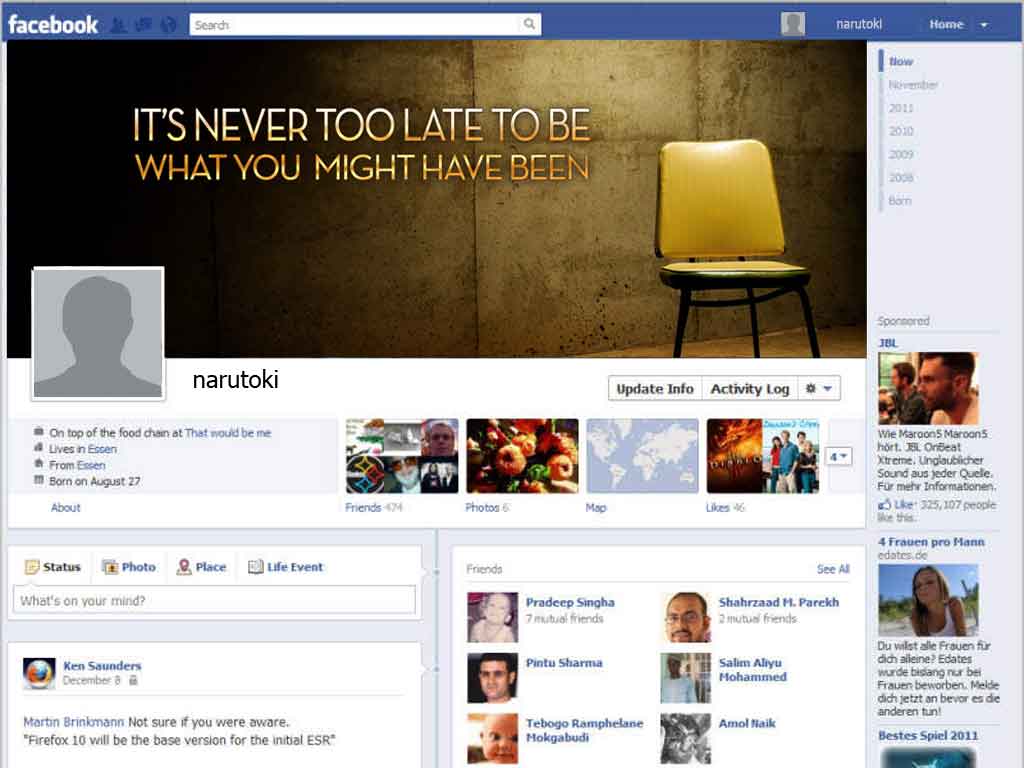Image resolution: width=1024 pixels, height=768 pixels.
Task: Jump to 2009 on the timeline
Action: pos(901,154)
